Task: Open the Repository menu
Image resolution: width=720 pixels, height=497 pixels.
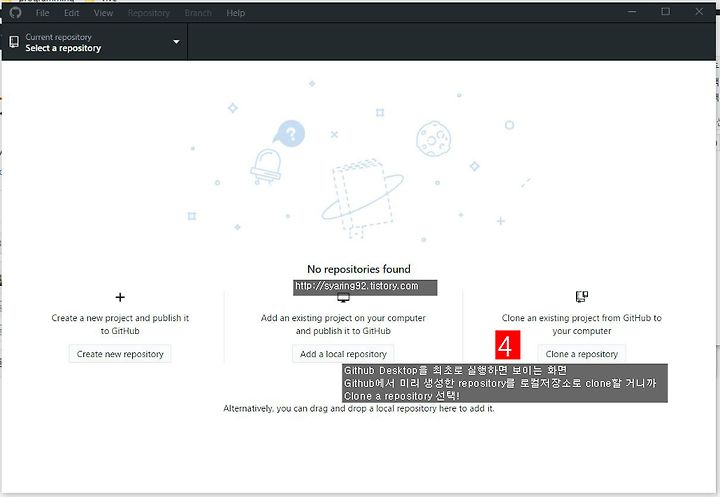Action: pyautogui.click(x=149, y=13)
